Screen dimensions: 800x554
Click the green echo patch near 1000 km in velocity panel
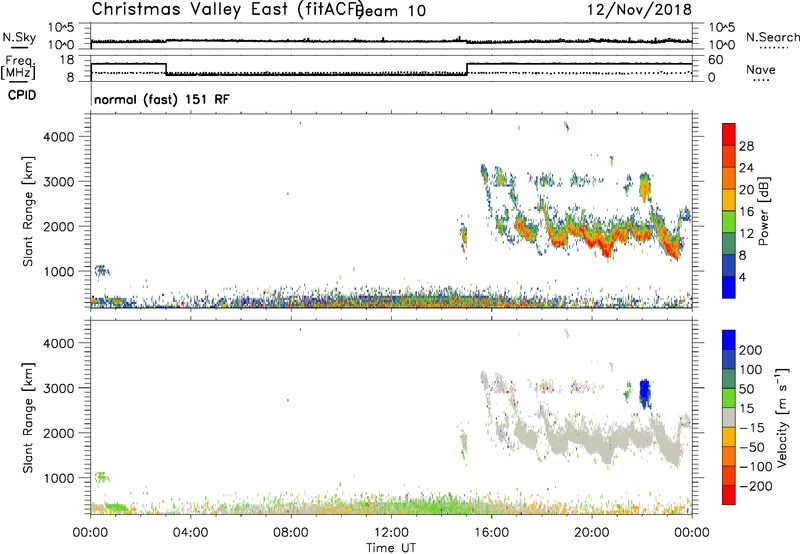102,477
